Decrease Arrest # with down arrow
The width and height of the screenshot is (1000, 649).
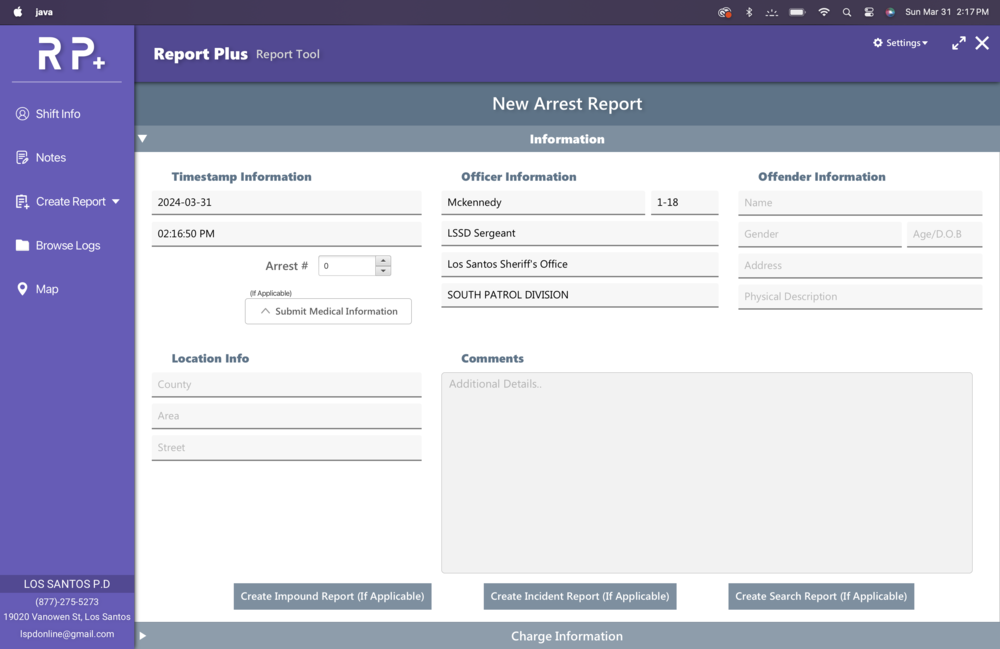tap(383, 271)
